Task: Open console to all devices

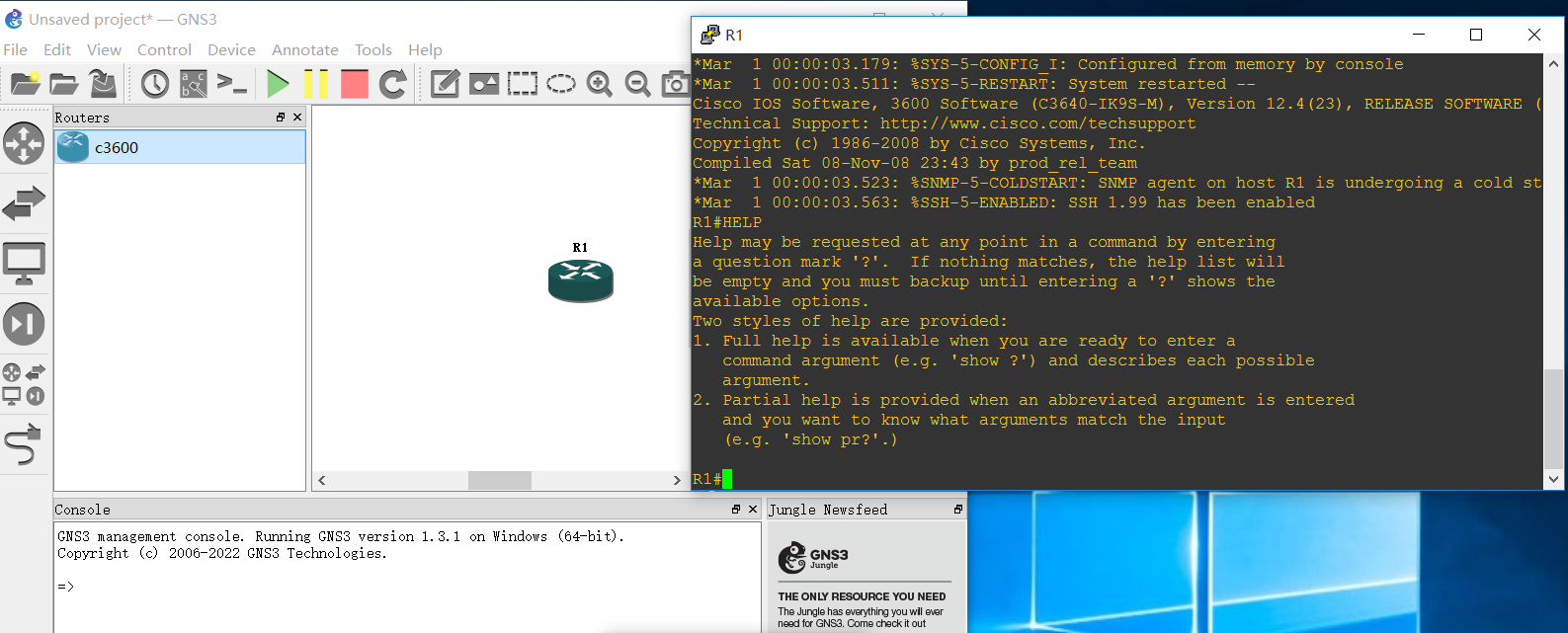Action: click(x=232, y=84)
